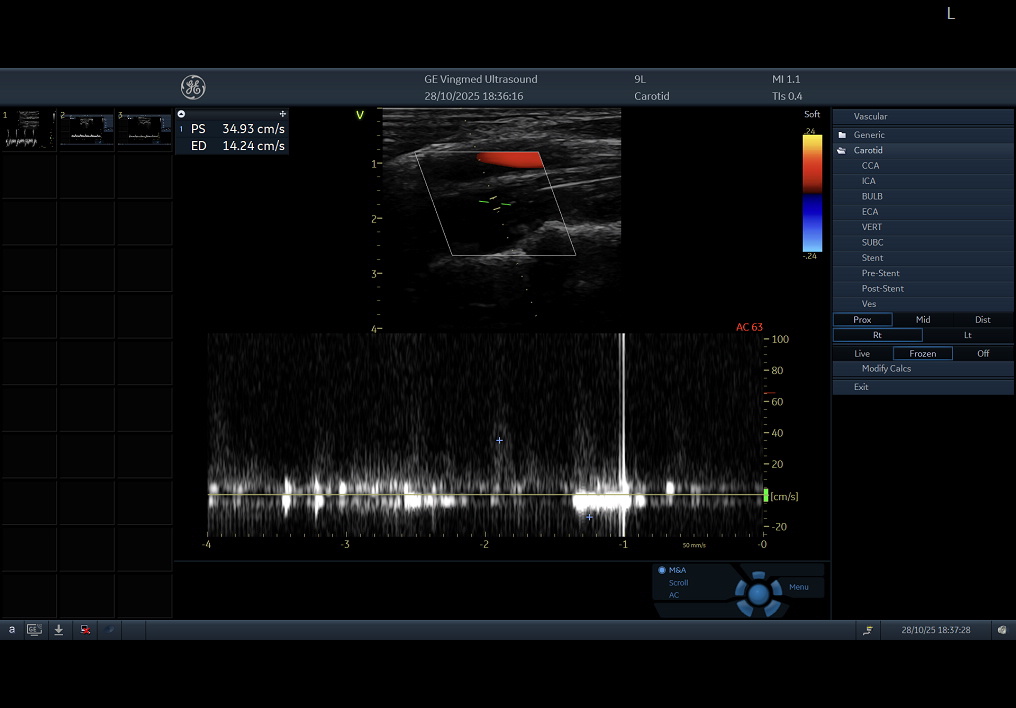Image resolution: width=1016 pixels, height=708 pixels.
Task: Click the 'a' text mode icon
Action: [12, 630]
